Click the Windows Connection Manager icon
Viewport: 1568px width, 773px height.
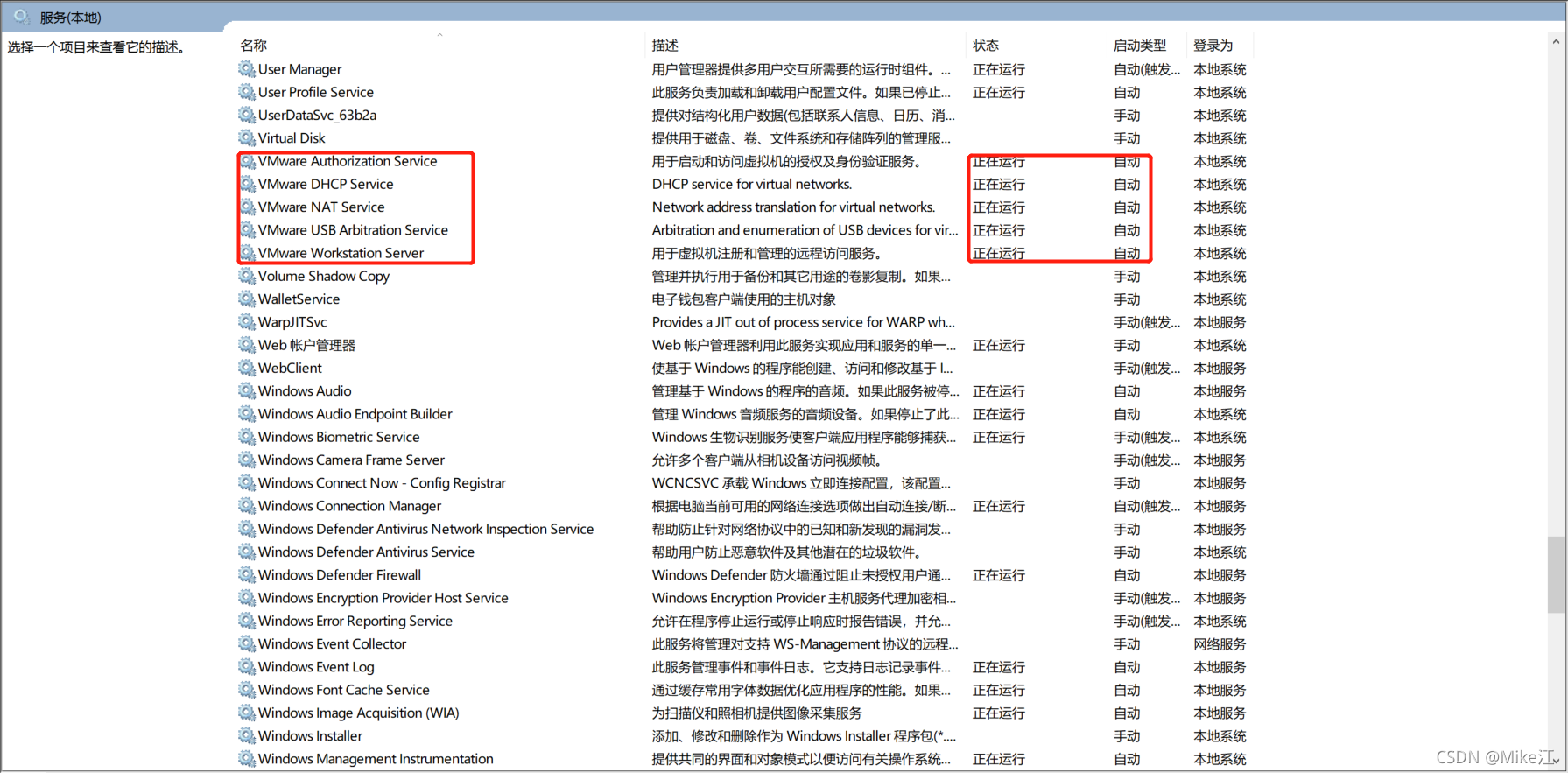point(246,505)
